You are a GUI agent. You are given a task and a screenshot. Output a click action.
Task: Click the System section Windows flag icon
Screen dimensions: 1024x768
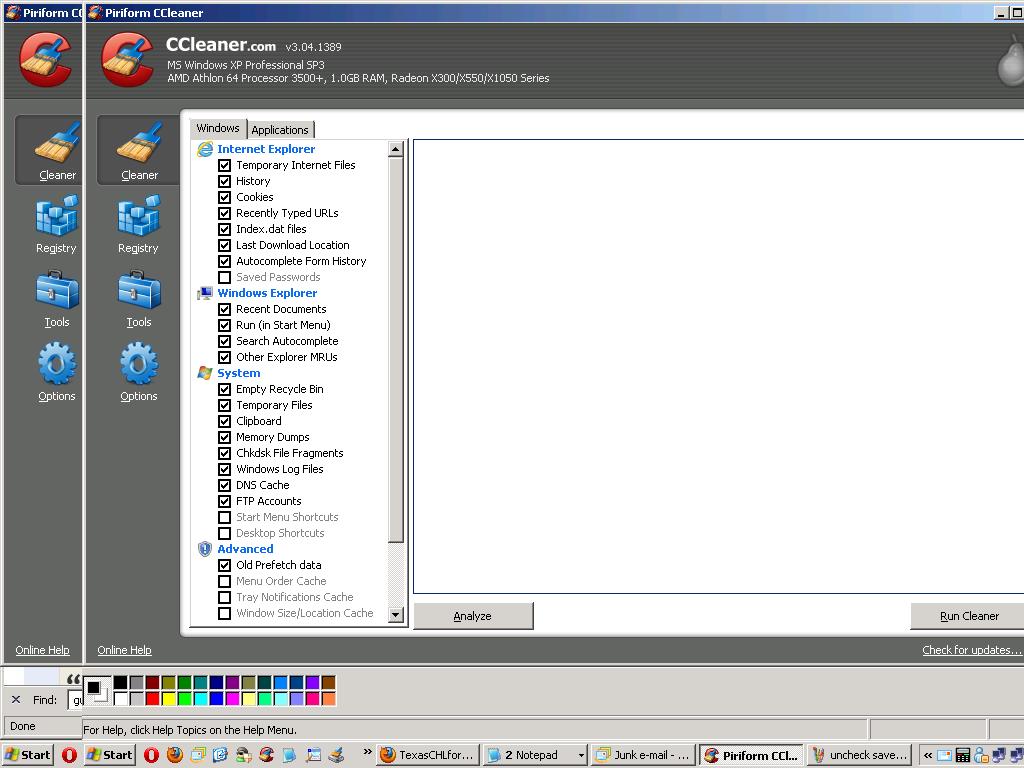(205, 373)
